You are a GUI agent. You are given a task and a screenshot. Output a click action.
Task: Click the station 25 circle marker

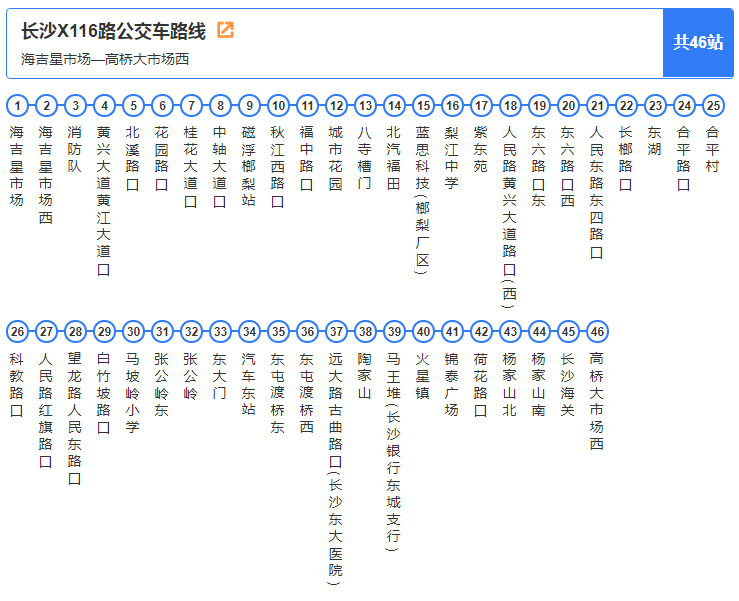click(x=713, y=105)
